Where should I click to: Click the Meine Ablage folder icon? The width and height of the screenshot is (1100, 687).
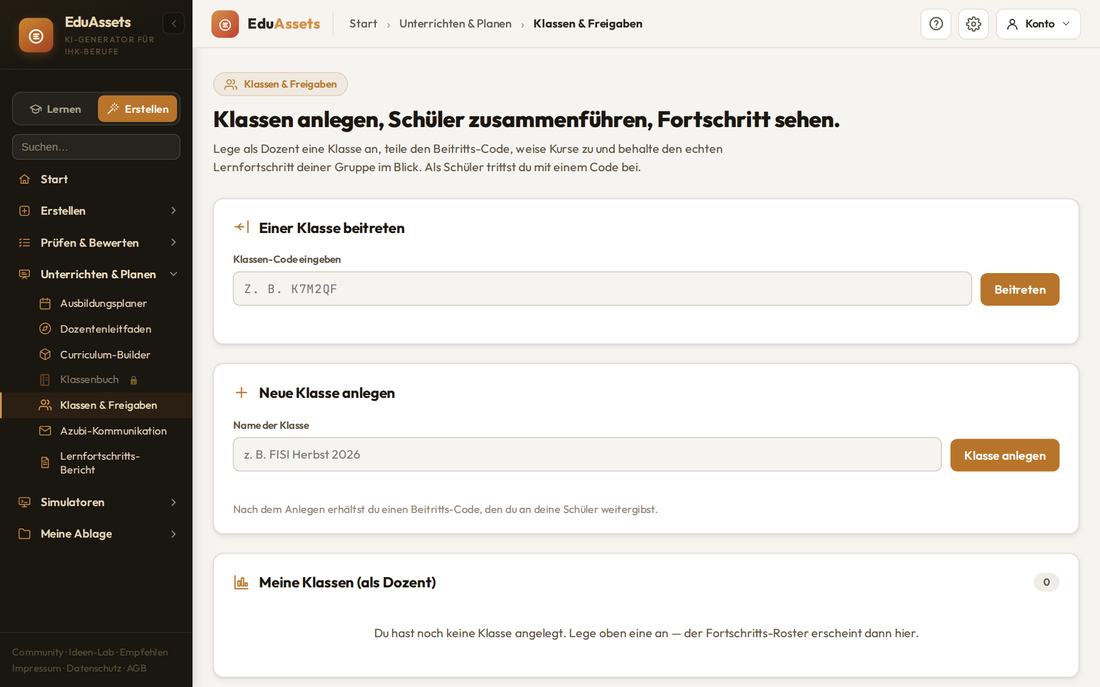point(25,534)
